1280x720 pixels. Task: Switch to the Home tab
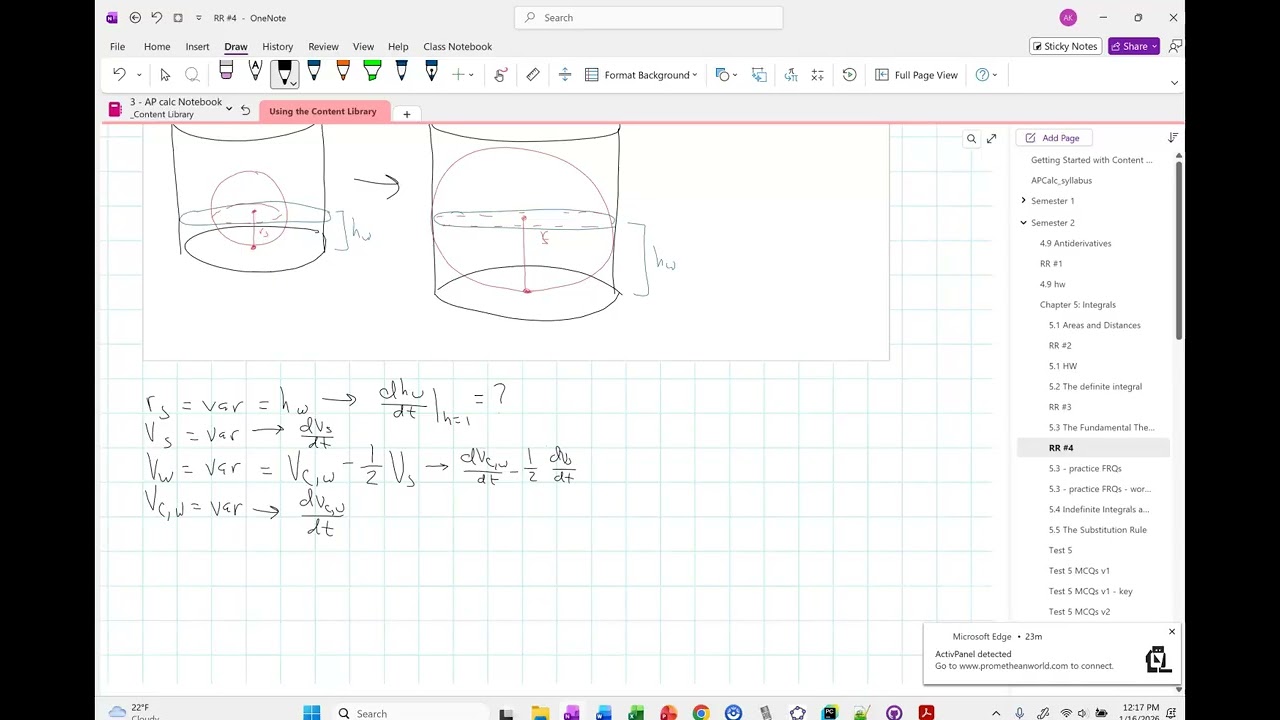[x=157, y=47]
